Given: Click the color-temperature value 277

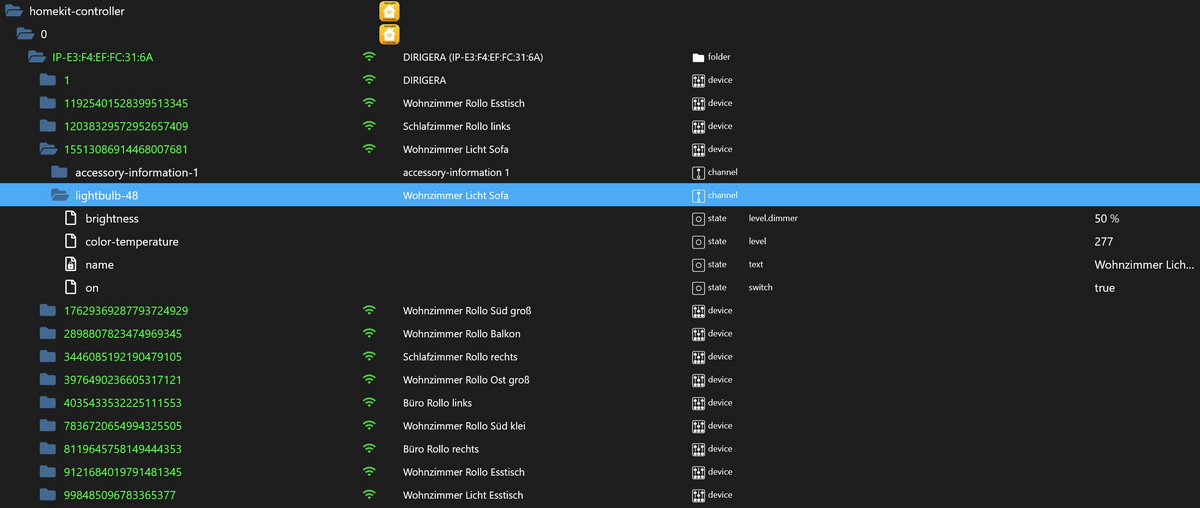Looking at the screenshot, I should (x=1103, y=242).
